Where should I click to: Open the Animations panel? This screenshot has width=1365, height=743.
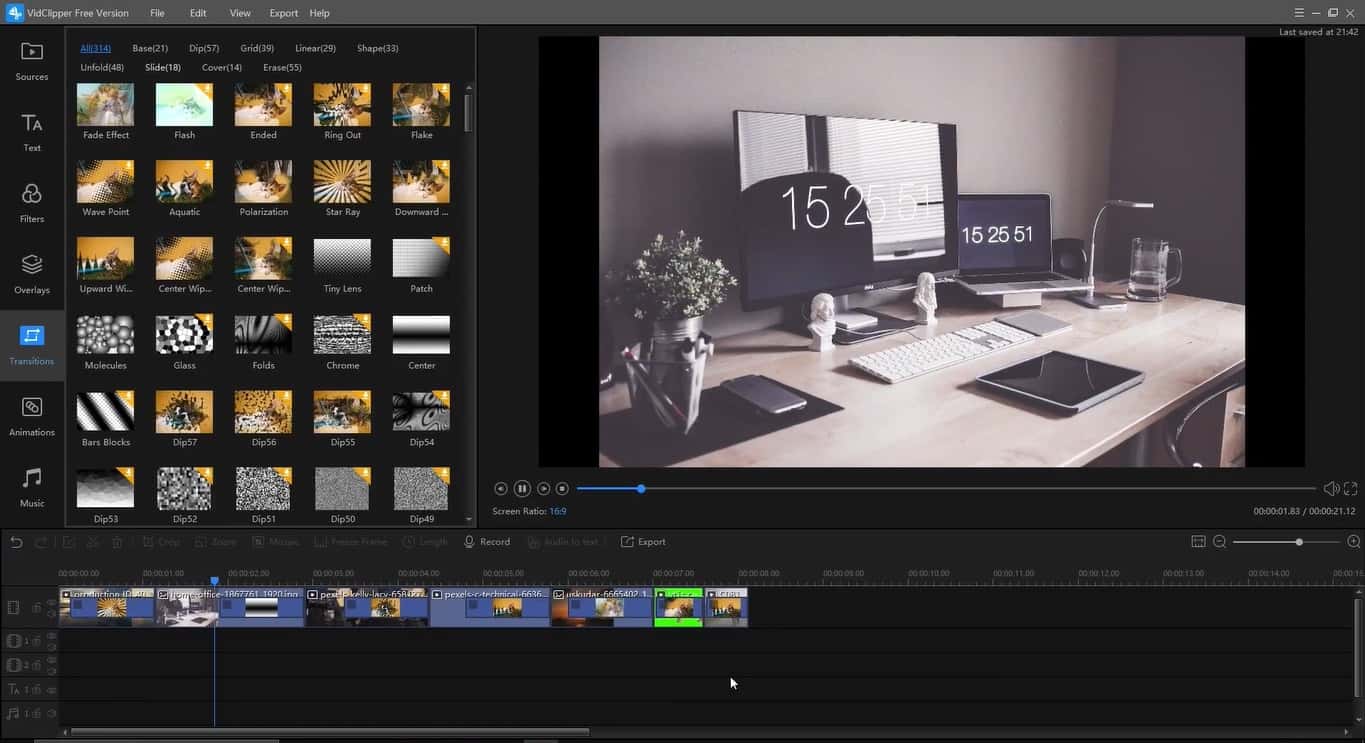(32, 416)
